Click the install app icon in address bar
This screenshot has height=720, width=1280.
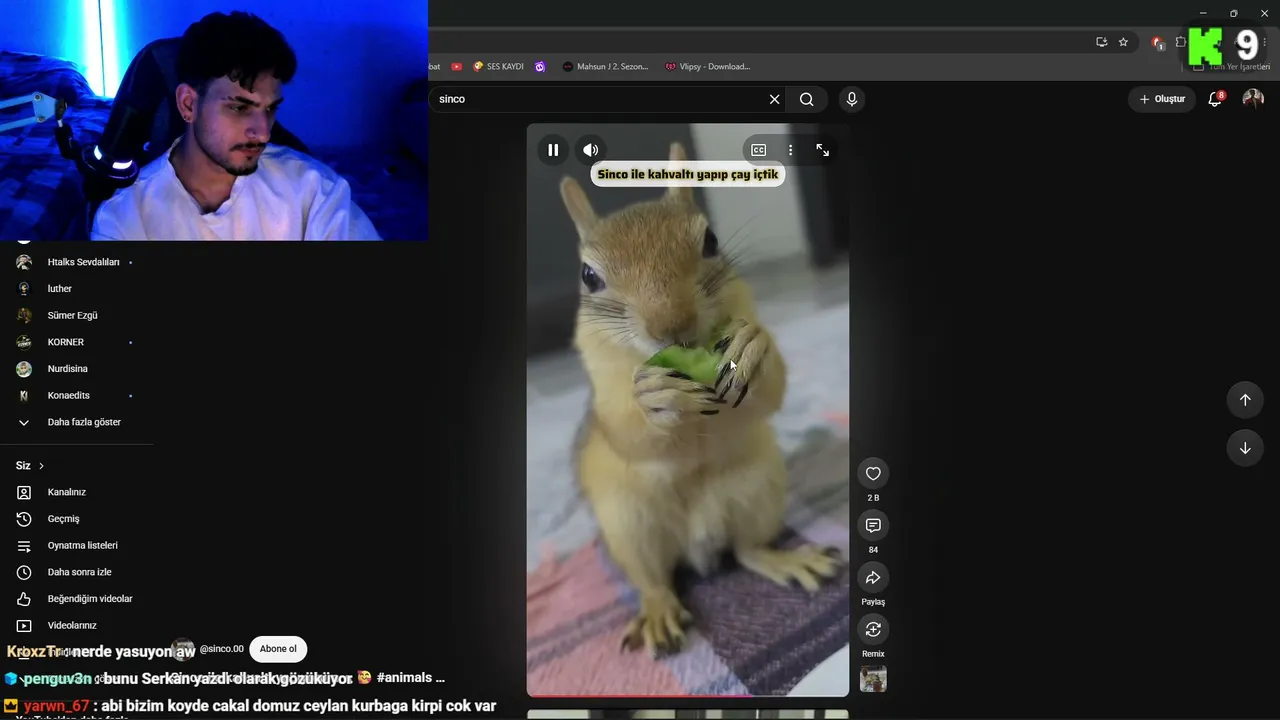point(1101,42)
